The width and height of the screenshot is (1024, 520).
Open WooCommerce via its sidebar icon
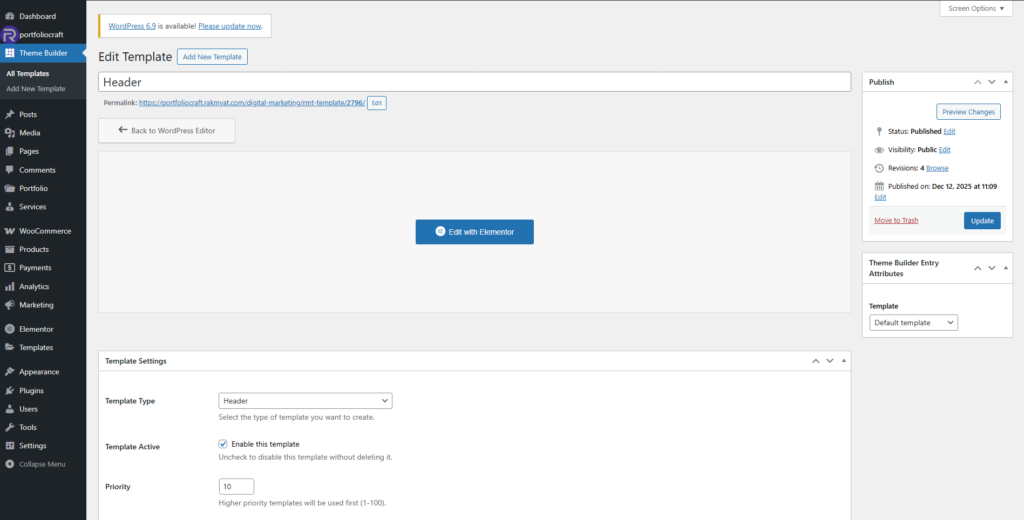coord(10,231)
